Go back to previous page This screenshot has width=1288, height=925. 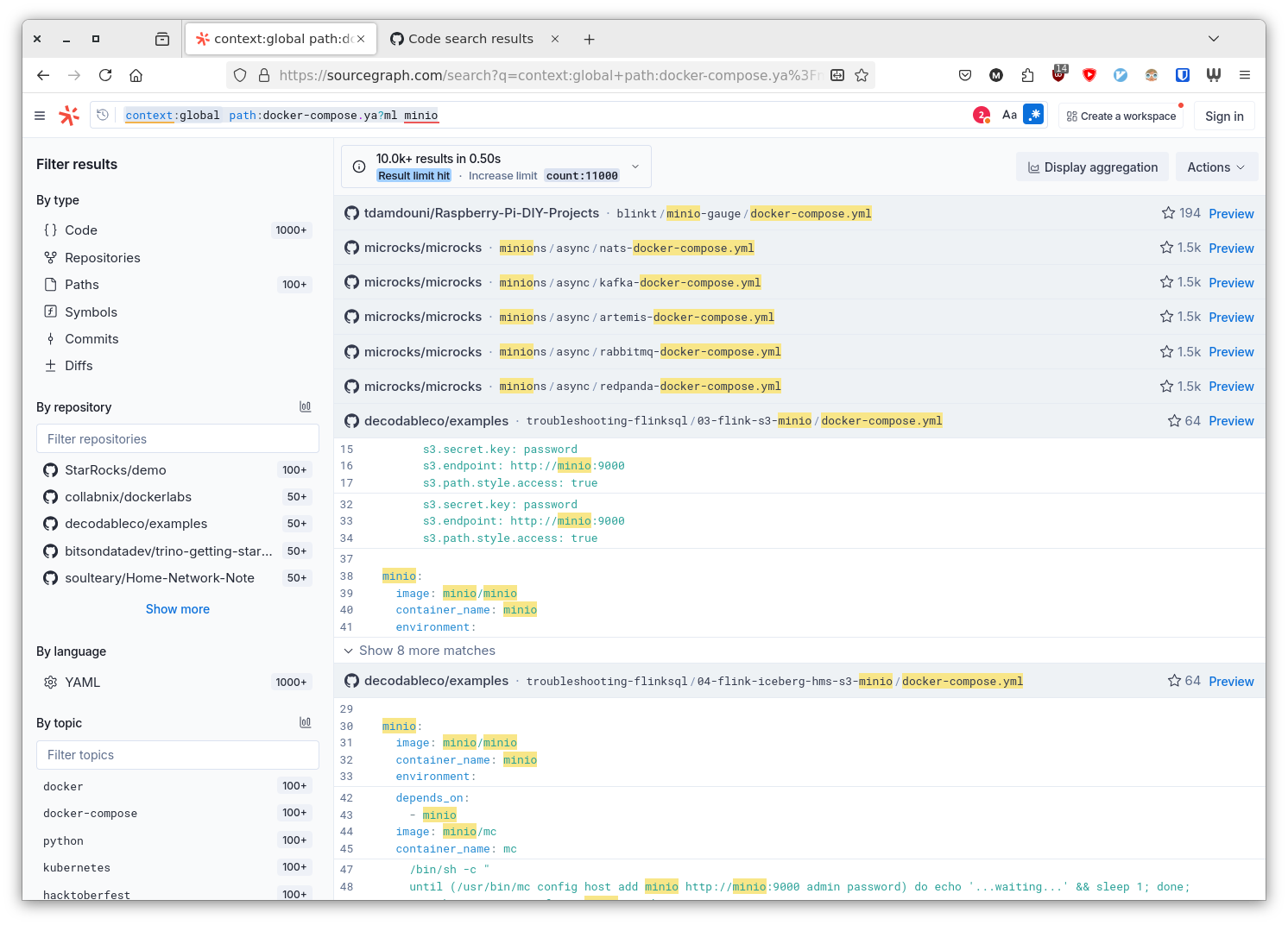coord(43,75)
